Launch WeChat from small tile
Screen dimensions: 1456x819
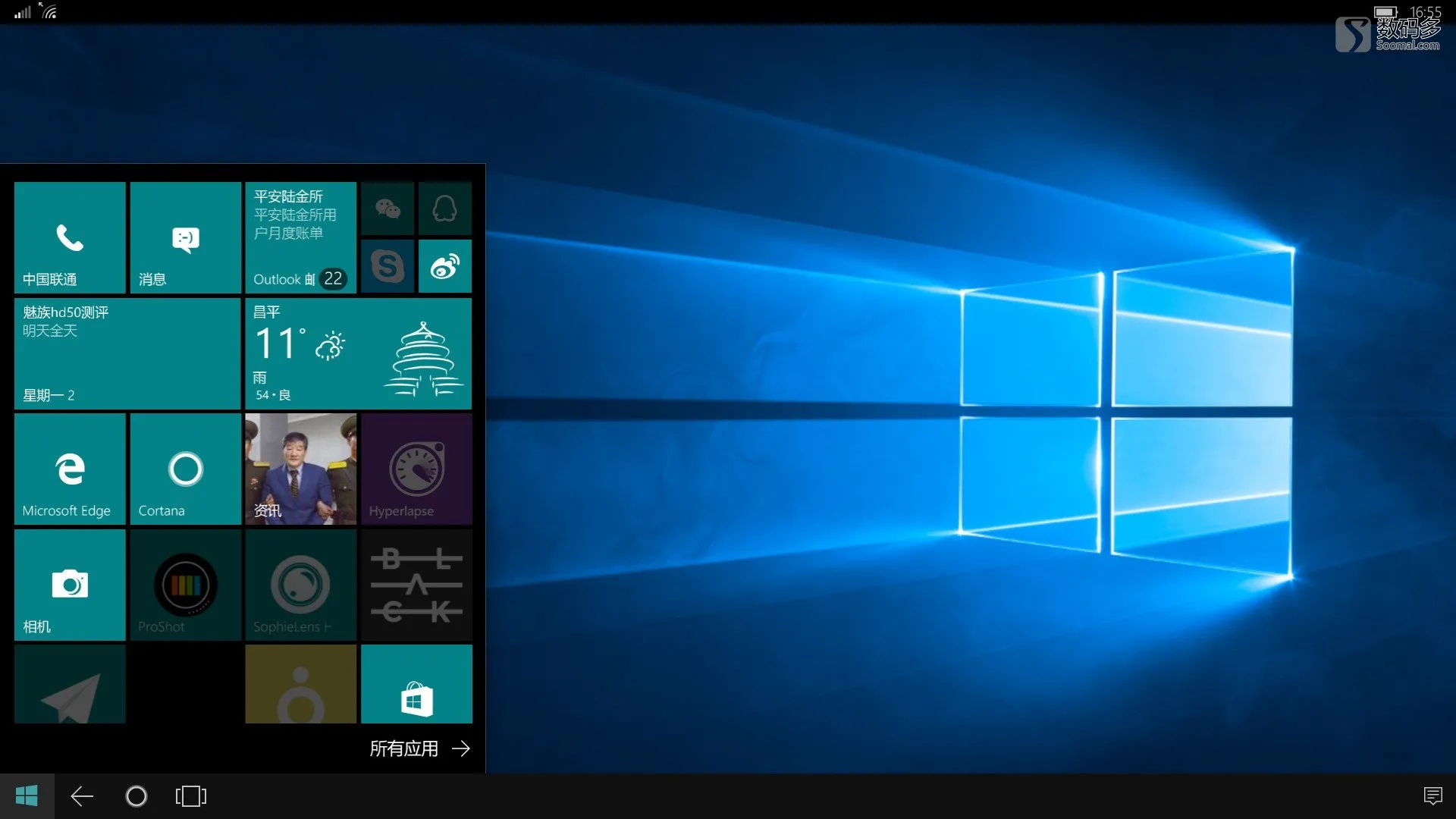(388, 209)
